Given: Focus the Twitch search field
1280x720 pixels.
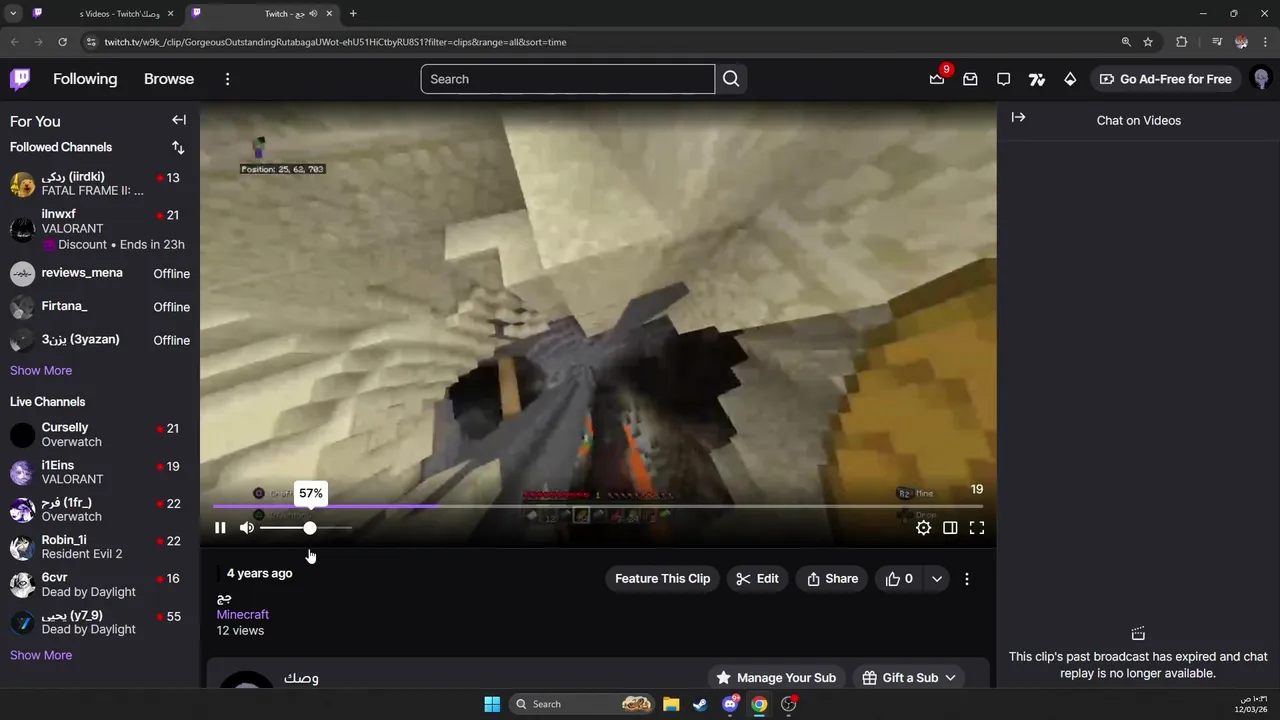Looking at the screenshot, I should [568, 79].
